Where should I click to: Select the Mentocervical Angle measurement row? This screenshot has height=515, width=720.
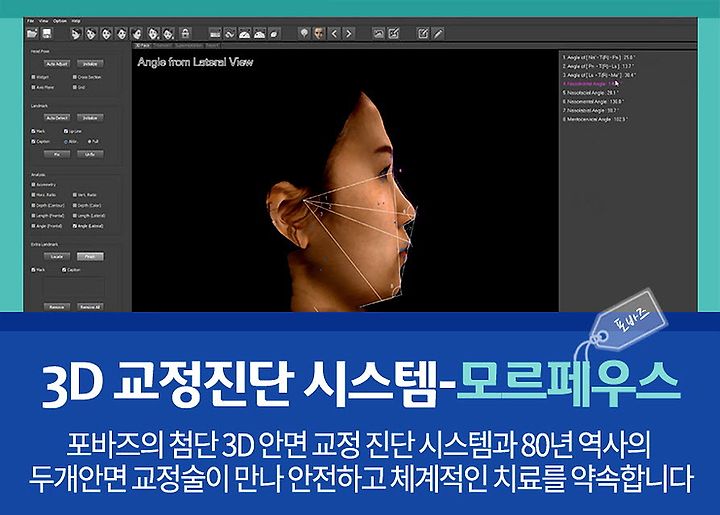pos(595,119)
